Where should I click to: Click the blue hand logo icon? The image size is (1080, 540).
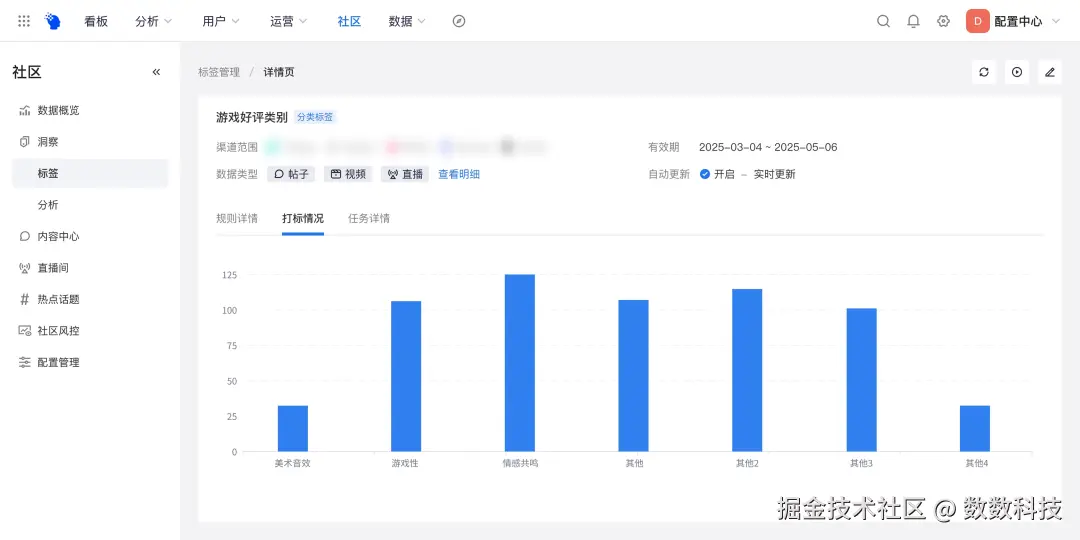click(53, 21)
